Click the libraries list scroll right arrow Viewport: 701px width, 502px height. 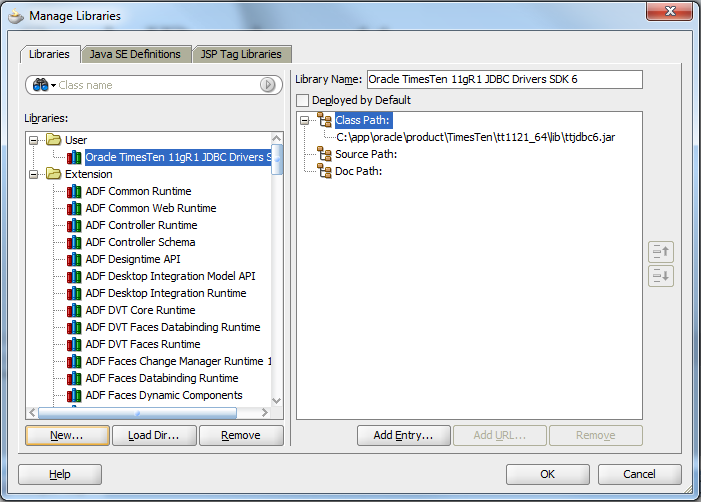click(265, 413)
